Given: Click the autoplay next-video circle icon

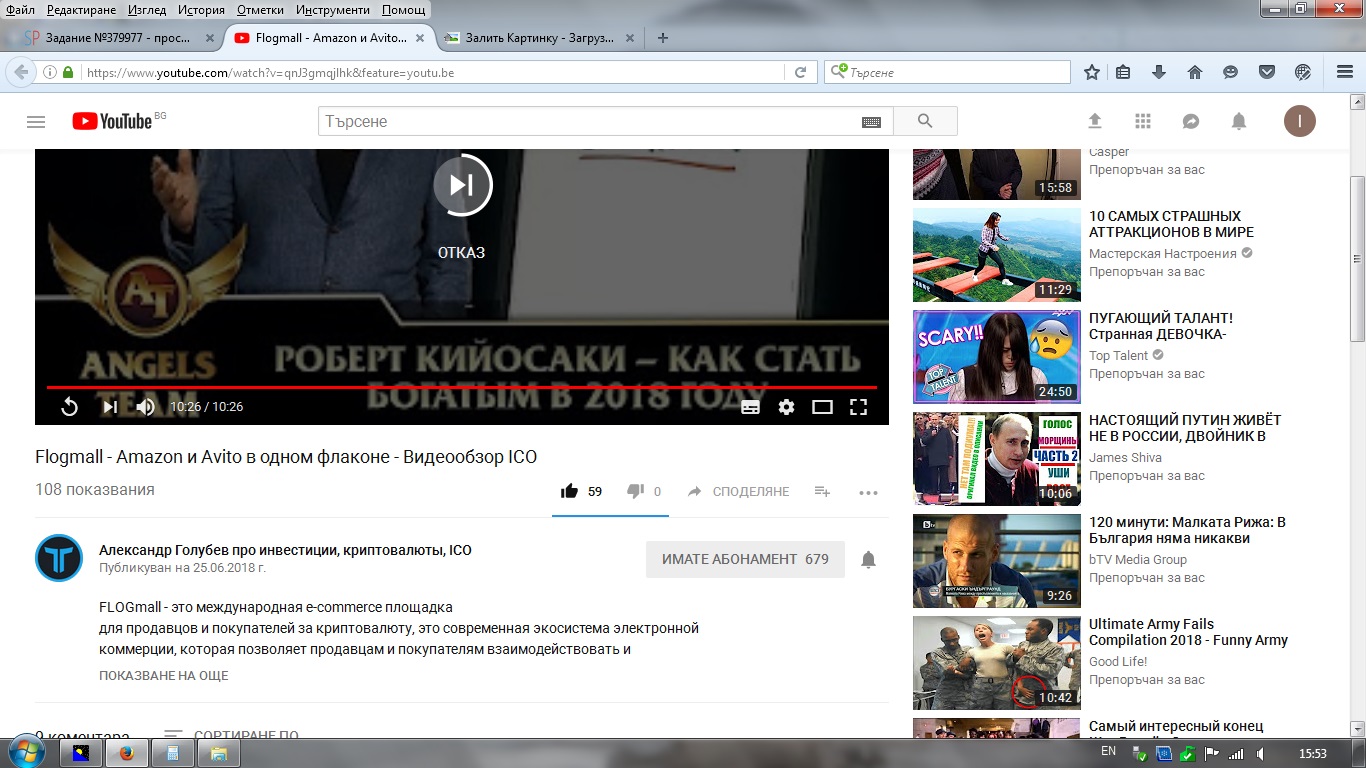Looking at the screenshot, I should 462,184.
